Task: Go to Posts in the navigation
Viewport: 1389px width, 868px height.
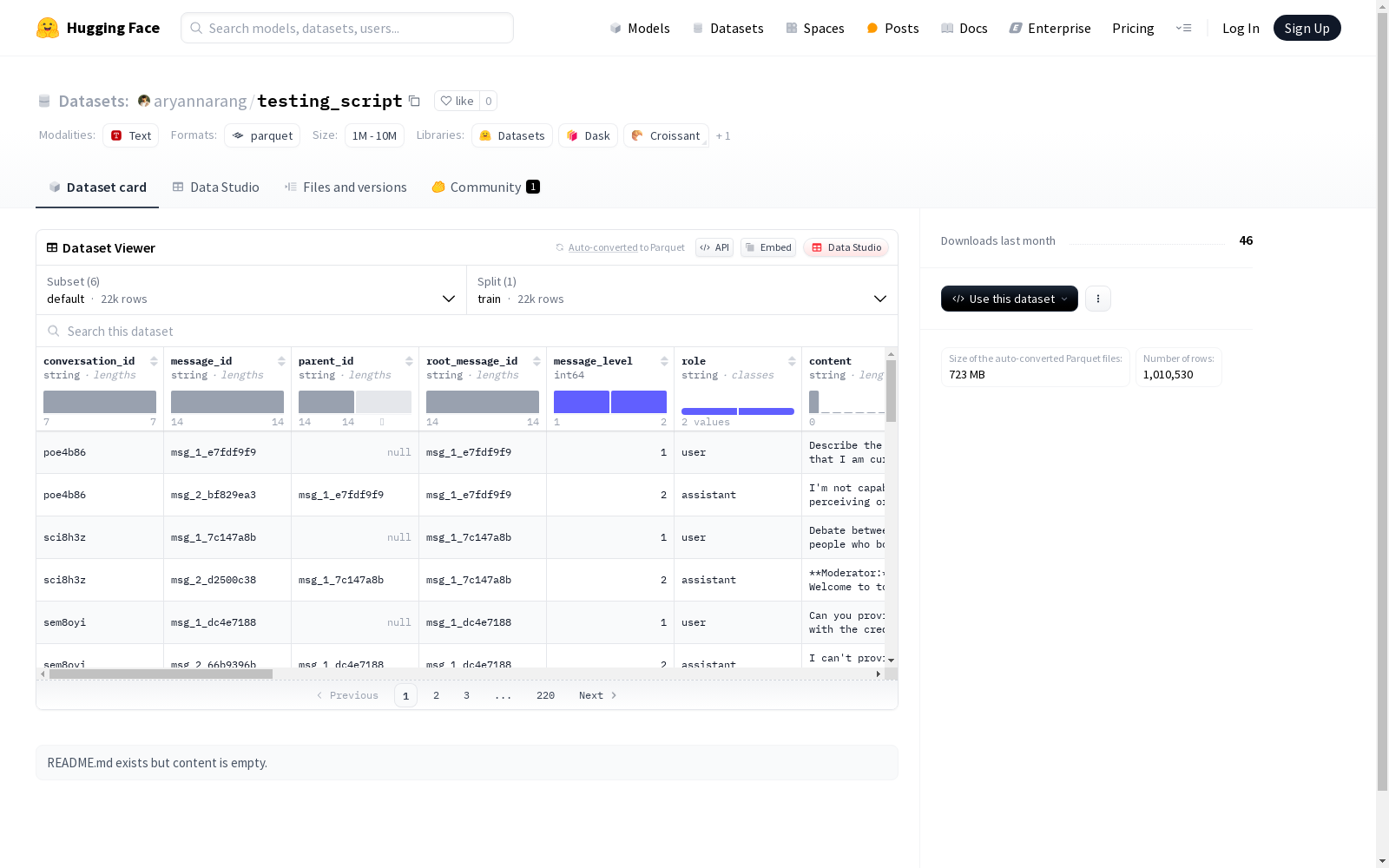Action: [x=892, y=28]
